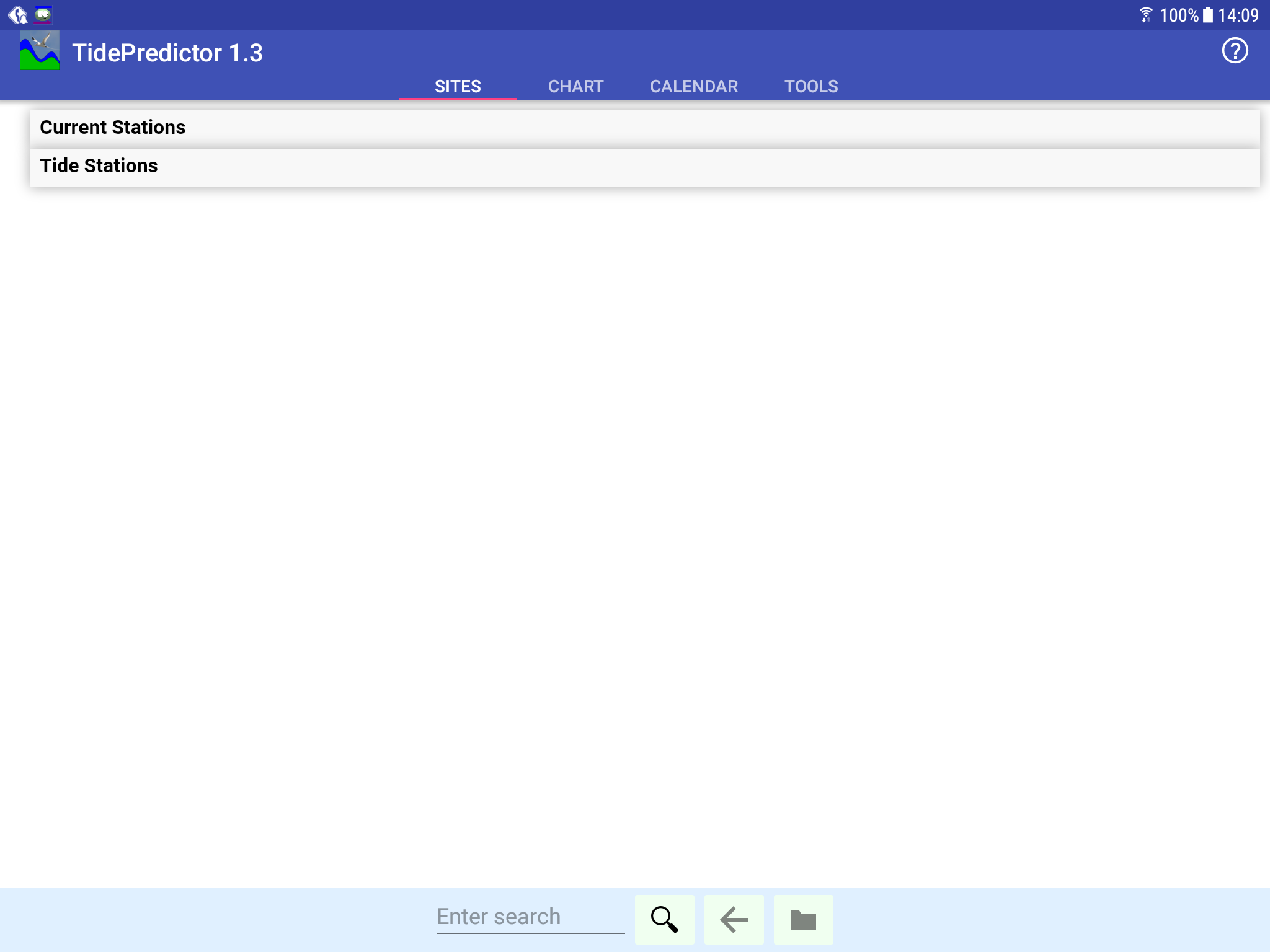Switch to the SITES tab

(458, 86)
